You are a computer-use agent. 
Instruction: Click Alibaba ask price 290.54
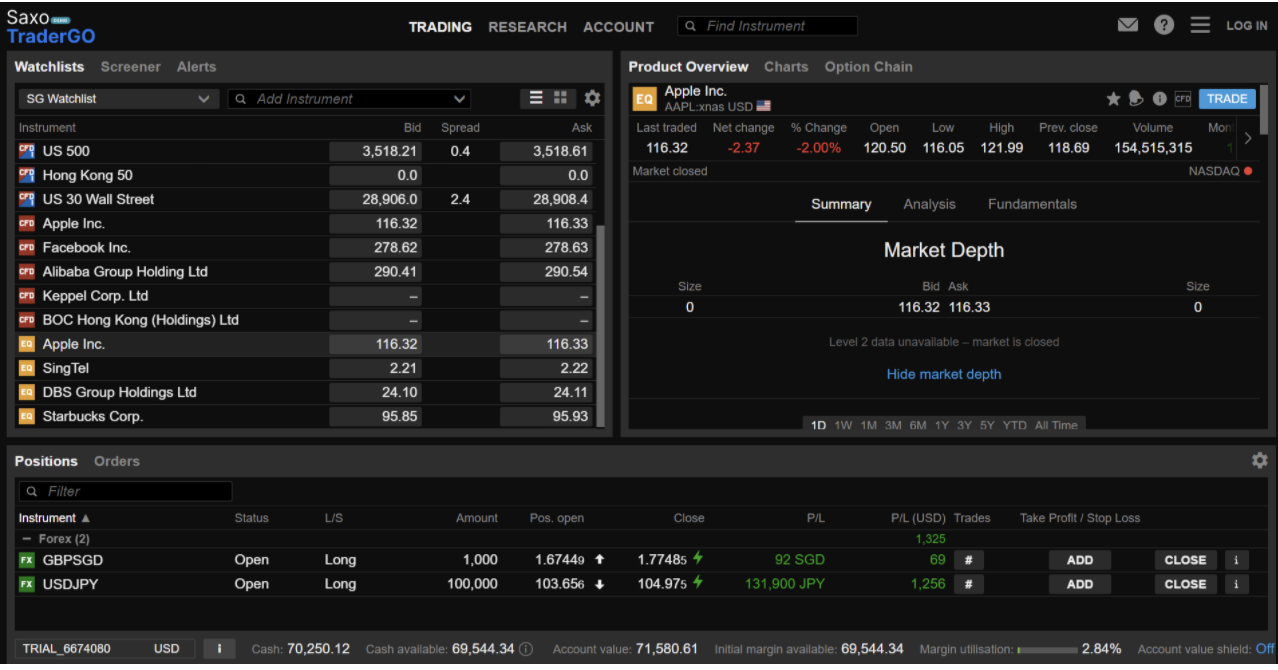tap(545, 272)
